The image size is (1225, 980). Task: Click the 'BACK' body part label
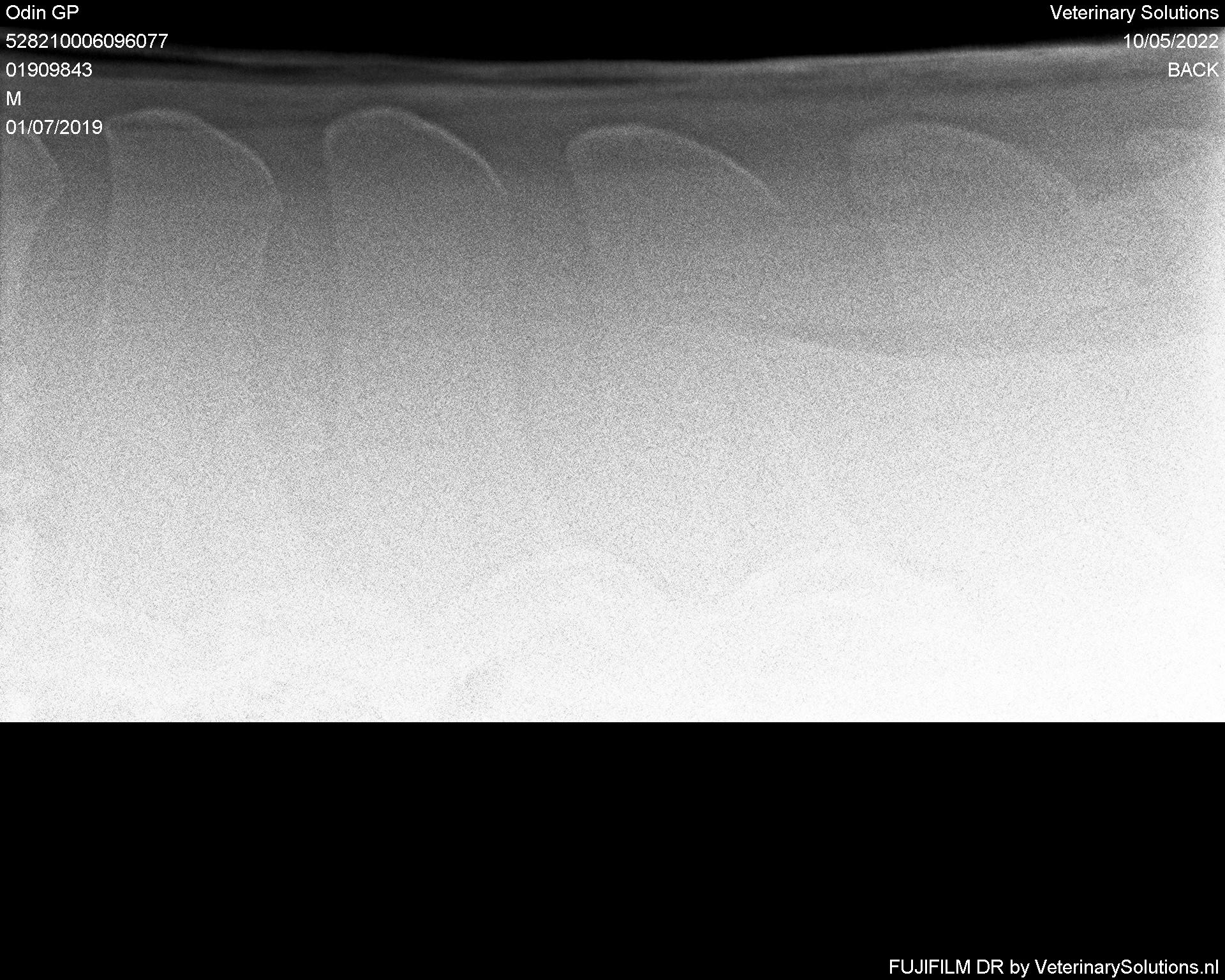click(x=1193, y=70)
